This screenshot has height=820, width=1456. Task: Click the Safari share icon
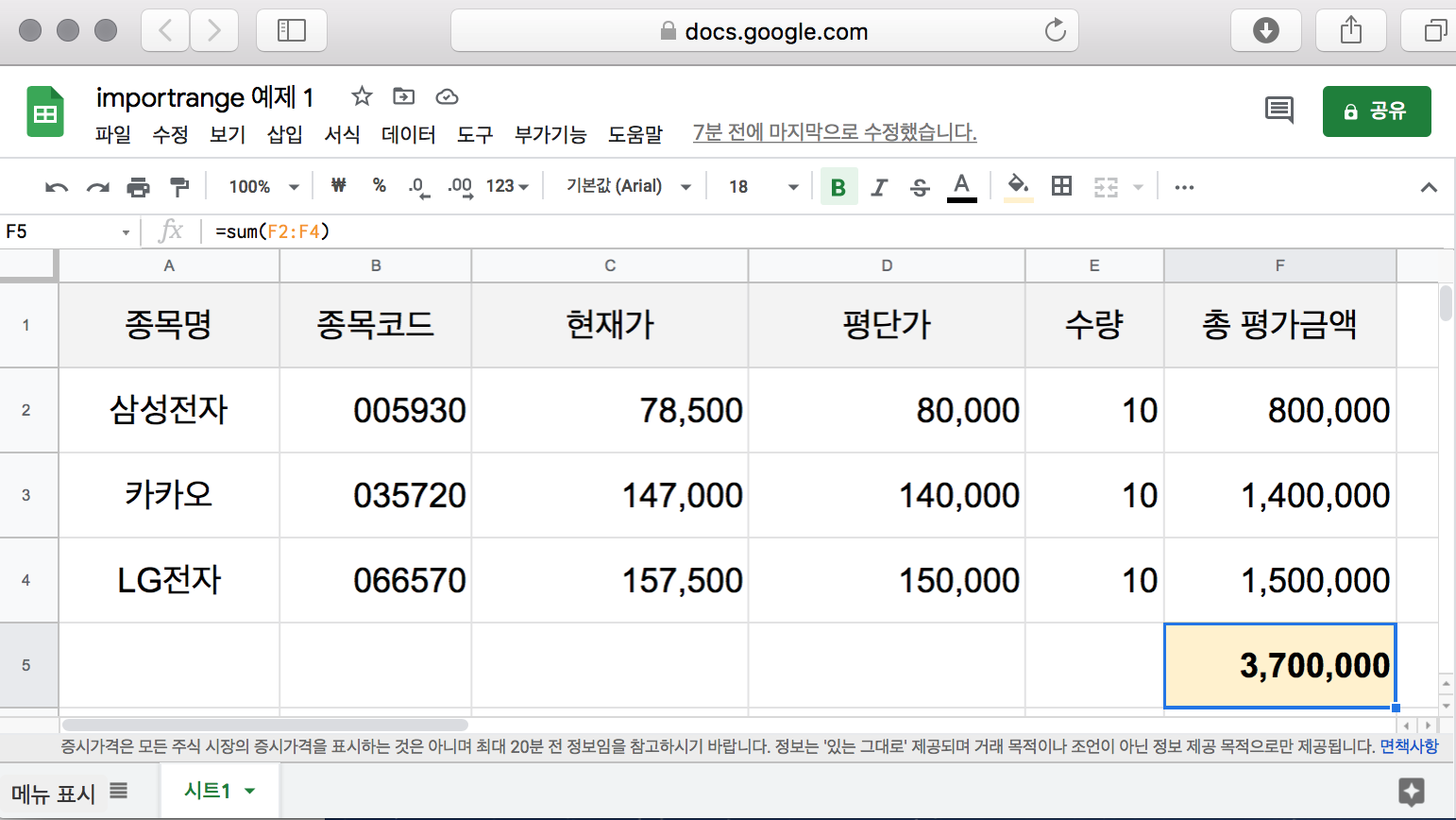(x=1351, y=31)
